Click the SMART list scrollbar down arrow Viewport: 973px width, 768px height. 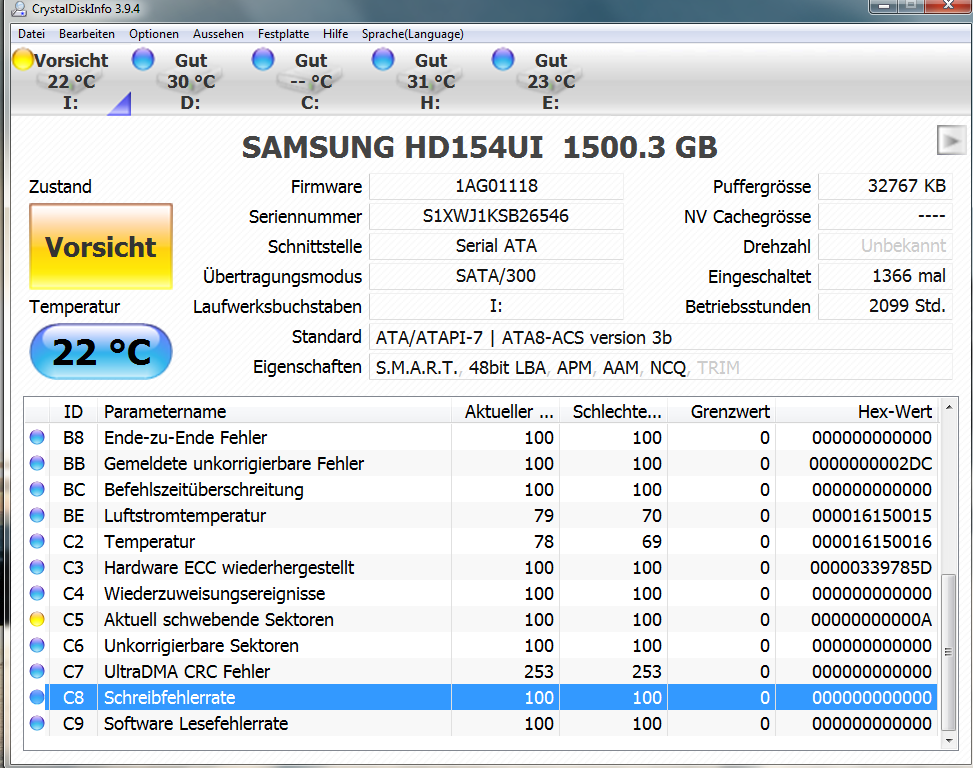click(x=949, y=741)
